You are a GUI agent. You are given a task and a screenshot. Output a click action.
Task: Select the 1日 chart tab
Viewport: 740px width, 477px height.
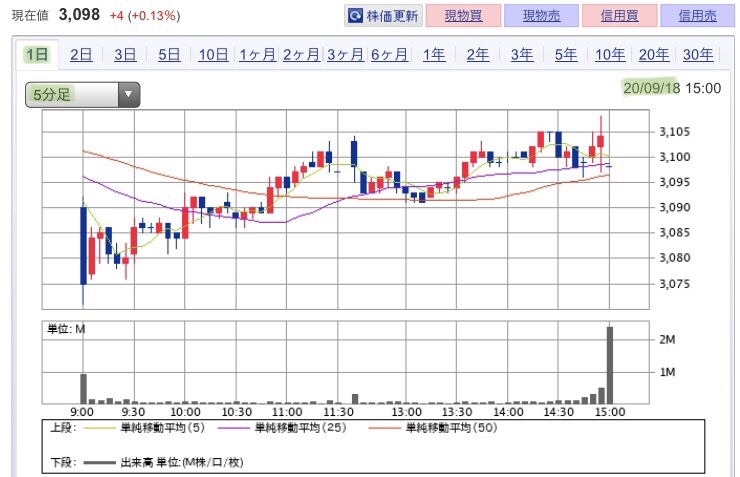[x=37, y=55]
